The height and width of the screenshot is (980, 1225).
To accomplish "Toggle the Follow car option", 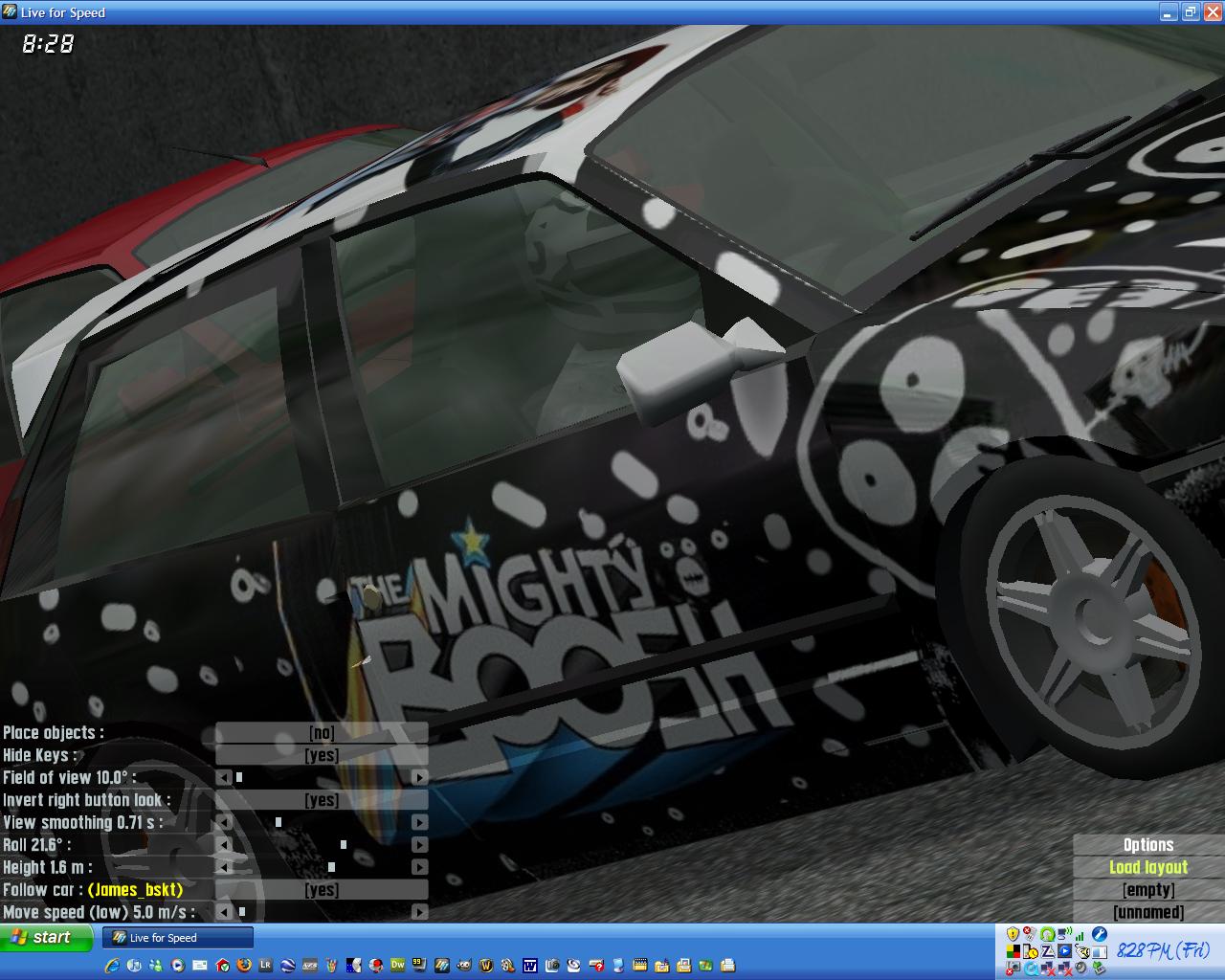I will tap(322, 890).
